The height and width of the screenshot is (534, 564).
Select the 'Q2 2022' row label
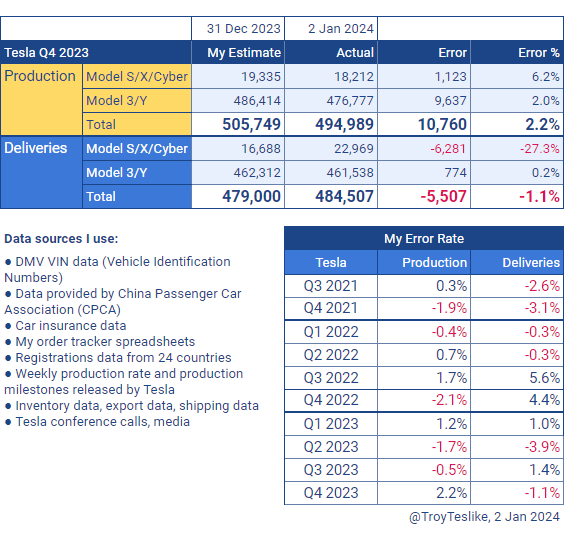331,355
